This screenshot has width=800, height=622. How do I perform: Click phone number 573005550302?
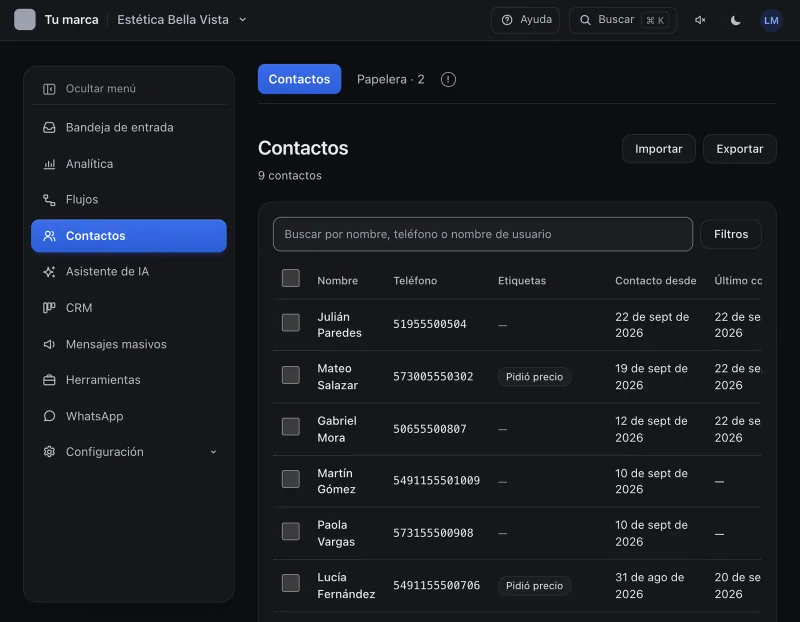pos(433,377)
